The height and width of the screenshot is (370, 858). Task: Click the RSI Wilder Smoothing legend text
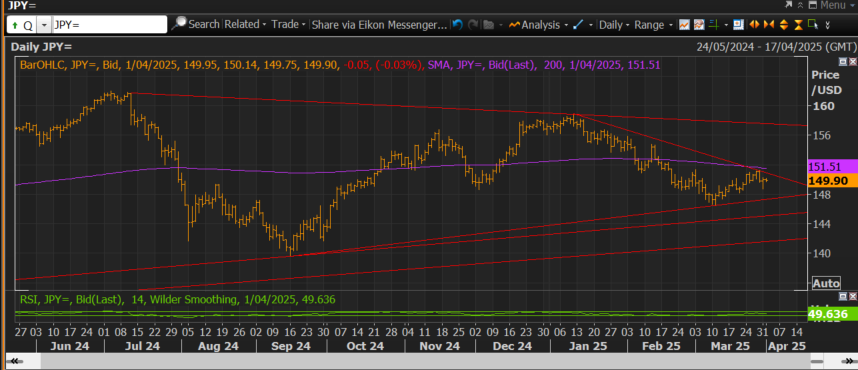point(177,299)
